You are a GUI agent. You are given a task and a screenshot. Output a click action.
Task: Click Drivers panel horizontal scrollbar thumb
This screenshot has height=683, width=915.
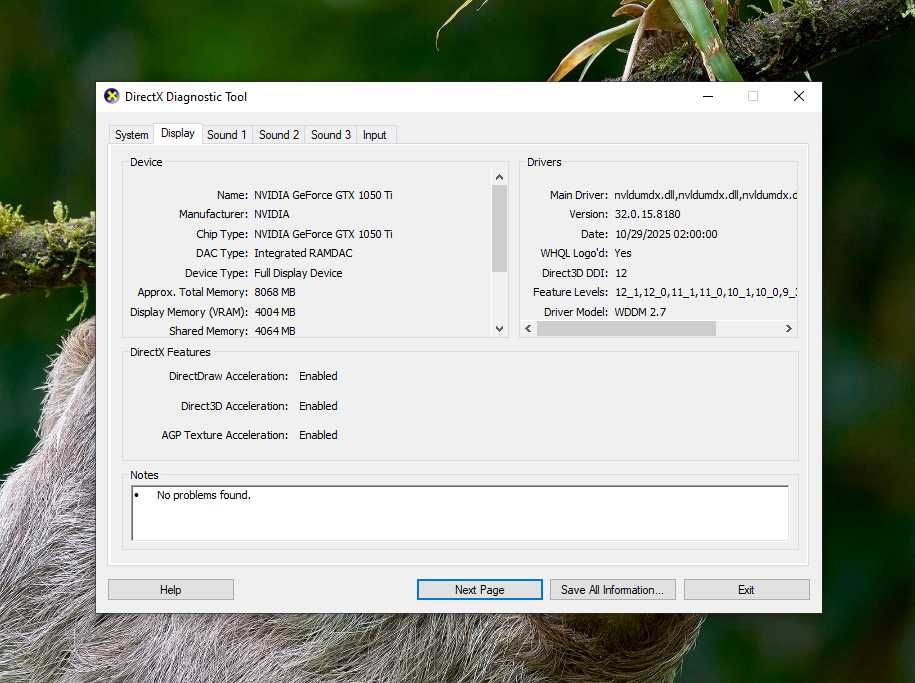coord(626,329)
